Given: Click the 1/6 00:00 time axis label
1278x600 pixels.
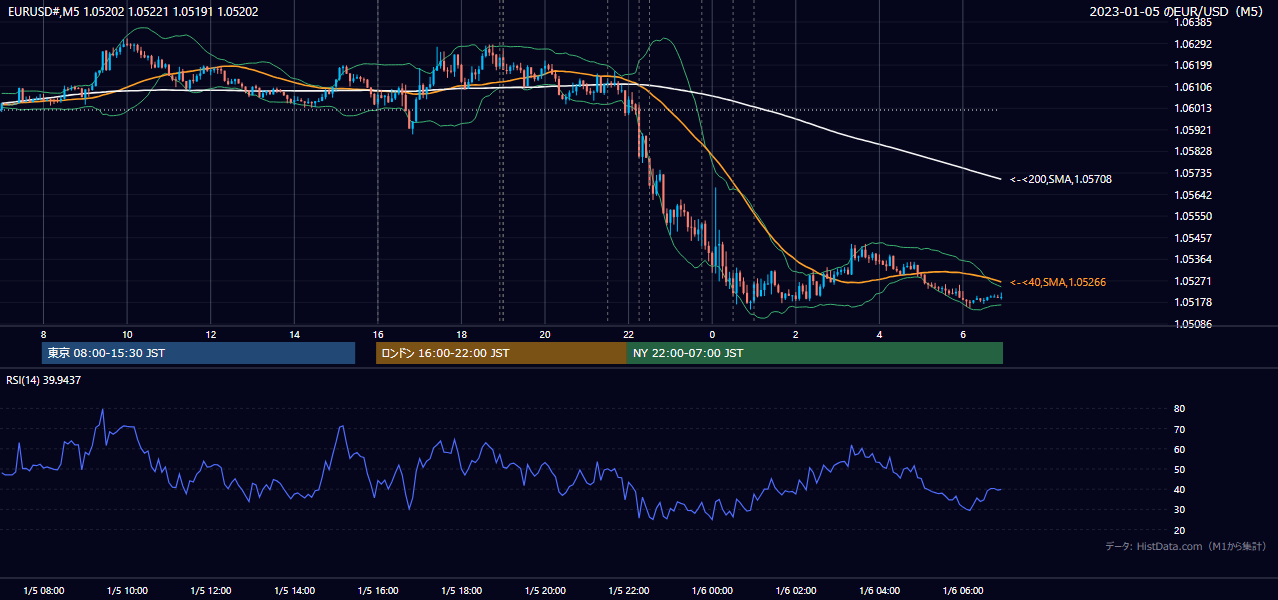Looking at the screenshot, I should click(713, 591).
